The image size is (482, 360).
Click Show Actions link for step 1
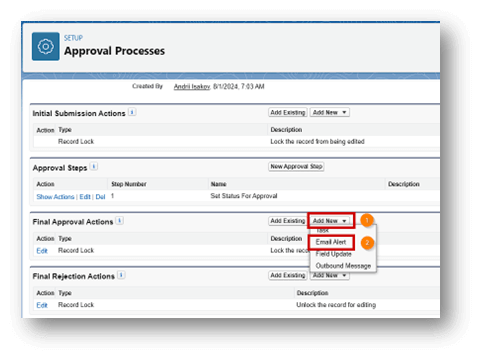coord(55,197)
